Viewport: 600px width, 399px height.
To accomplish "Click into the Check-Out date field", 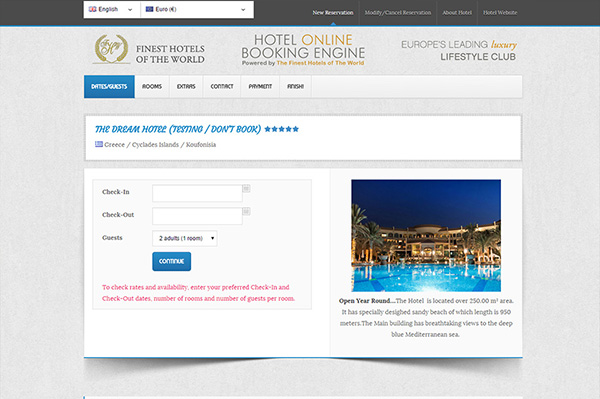I will [x=197, y=216].
